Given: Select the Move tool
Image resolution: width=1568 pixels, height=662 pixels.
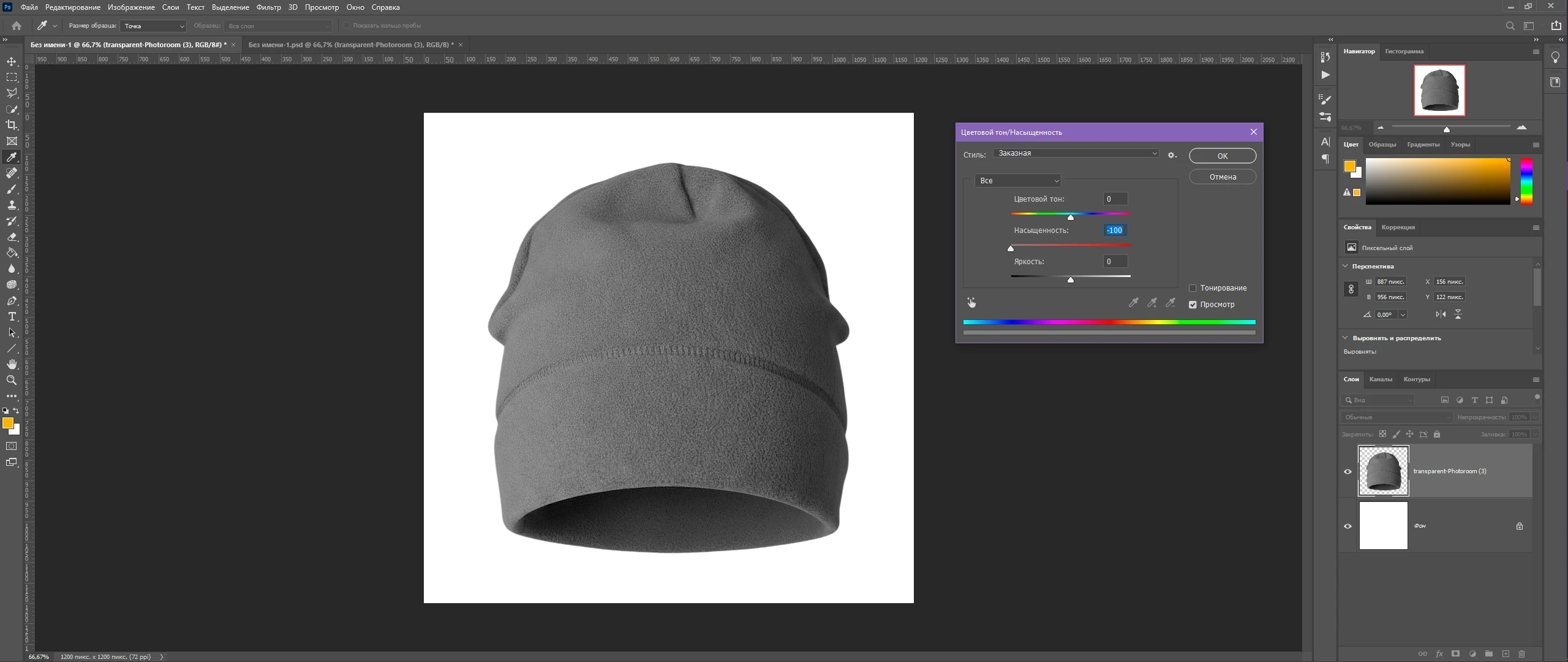Looking at the screenshot, I should (x=12, y=61).
